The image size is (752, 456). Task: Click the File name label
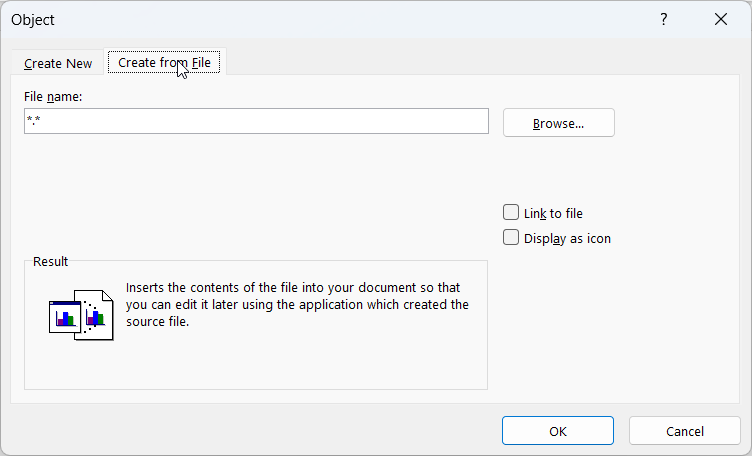click(x=53, y=97)
